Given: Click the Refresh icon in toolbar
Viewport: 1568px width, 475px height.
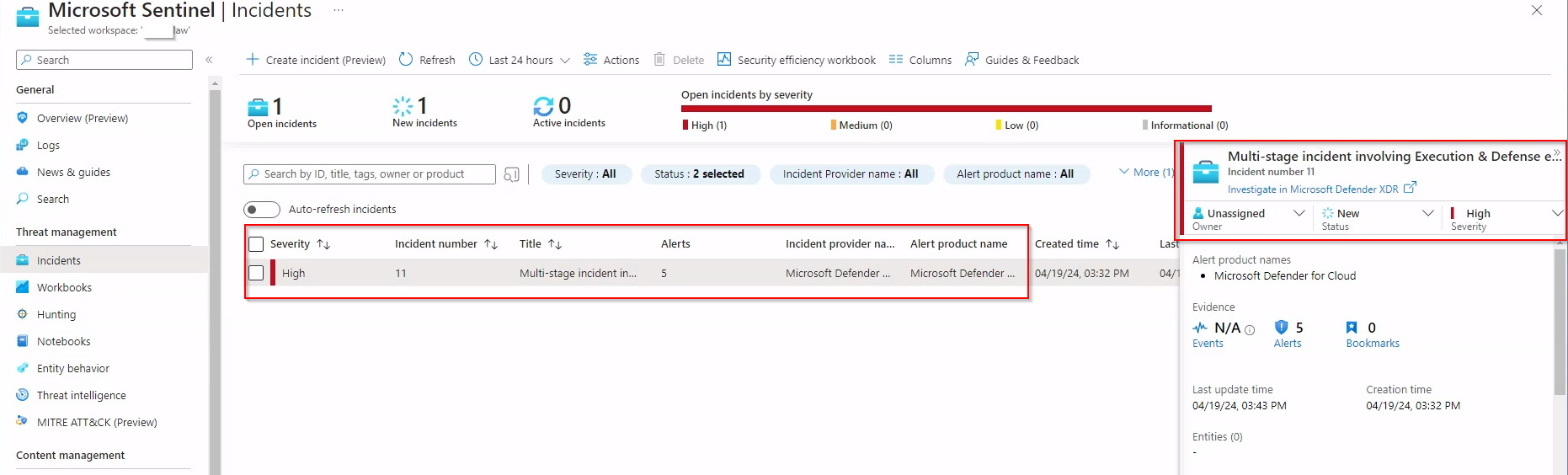Looking at the screenshot, I should click(x=406, y=59).
